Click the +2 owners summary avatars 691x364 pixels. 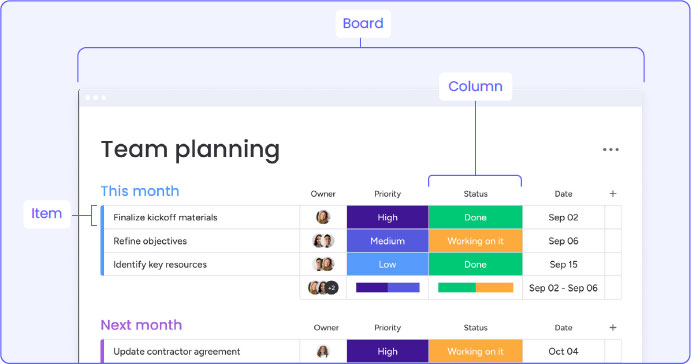[323, 288]
